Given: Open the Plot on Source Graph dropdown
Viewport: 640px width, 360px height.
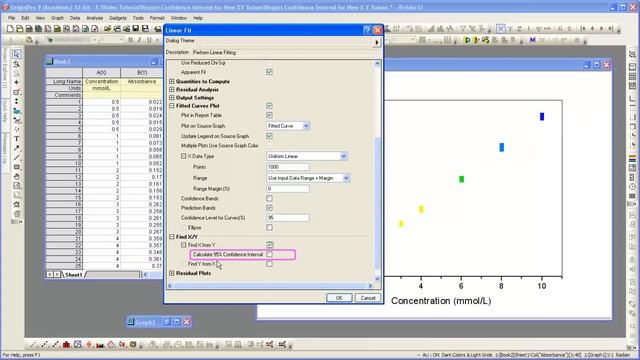Looking at the screenshot, I should 306,126.
